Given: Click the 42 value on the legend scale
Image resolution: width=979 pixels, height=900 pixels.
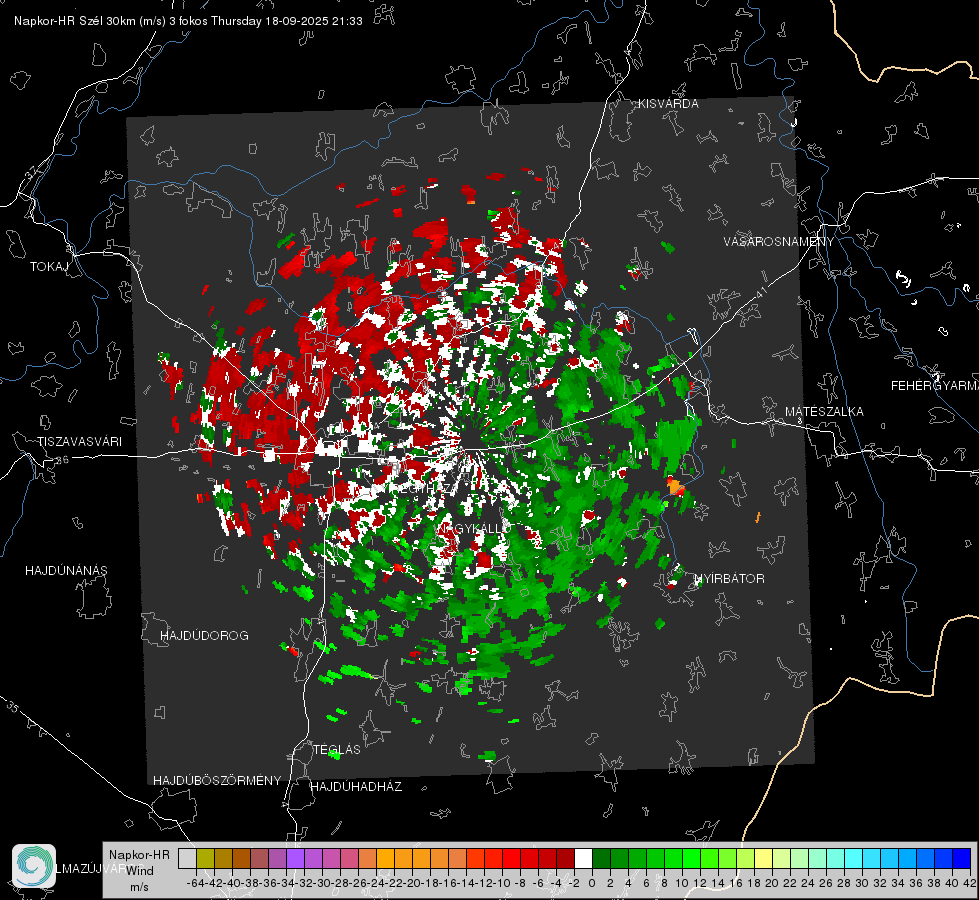Looking at the screenshot, I should (969, 884).
